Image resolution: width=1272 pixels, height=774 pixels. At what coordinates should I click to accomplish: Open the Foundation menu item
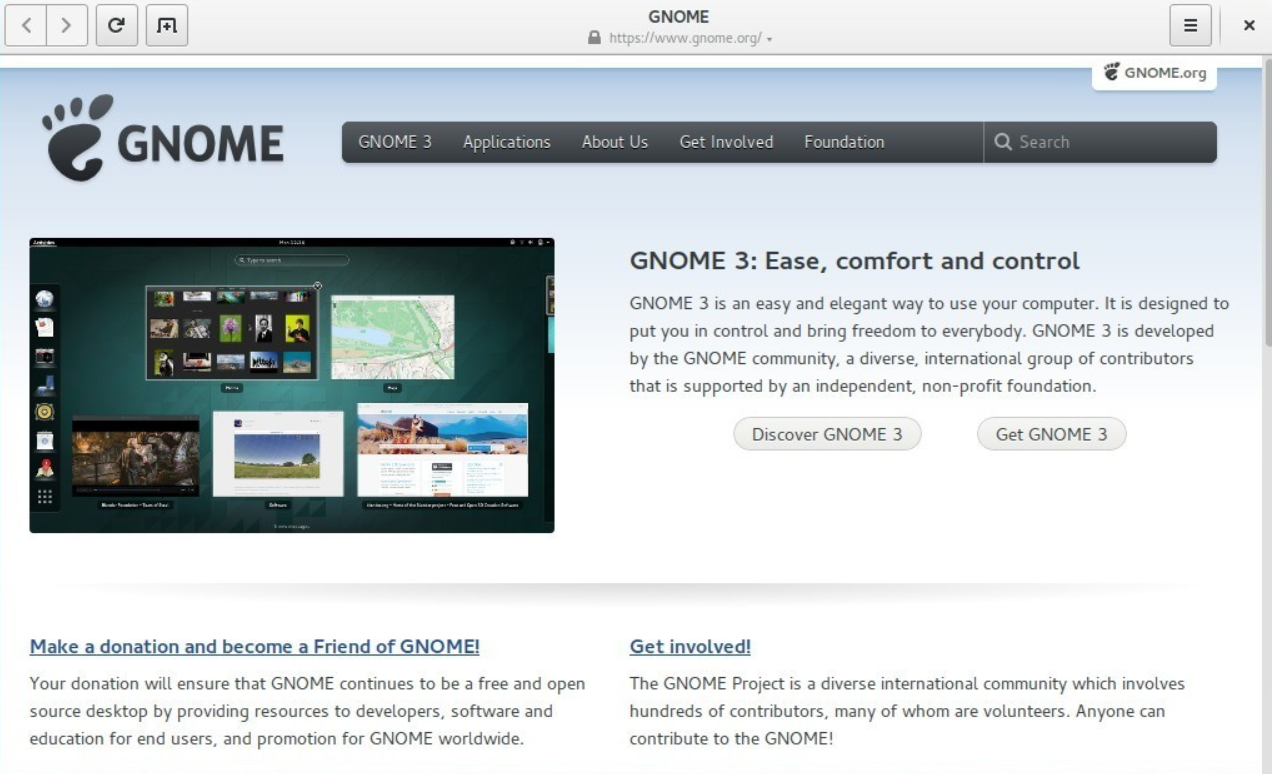pyautogui.click(x=844, y=142)
